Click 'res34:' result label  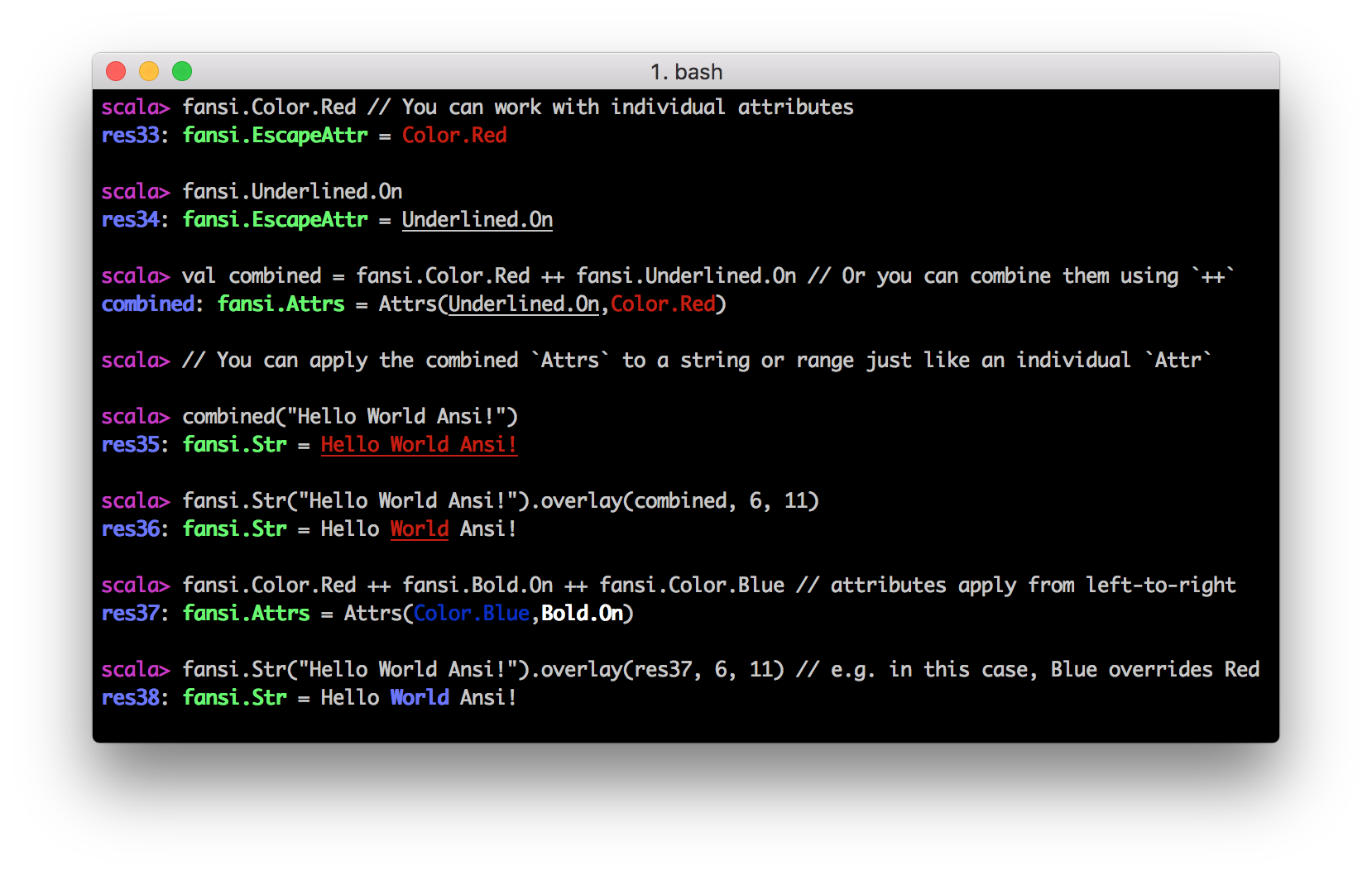tap(135, 219)
